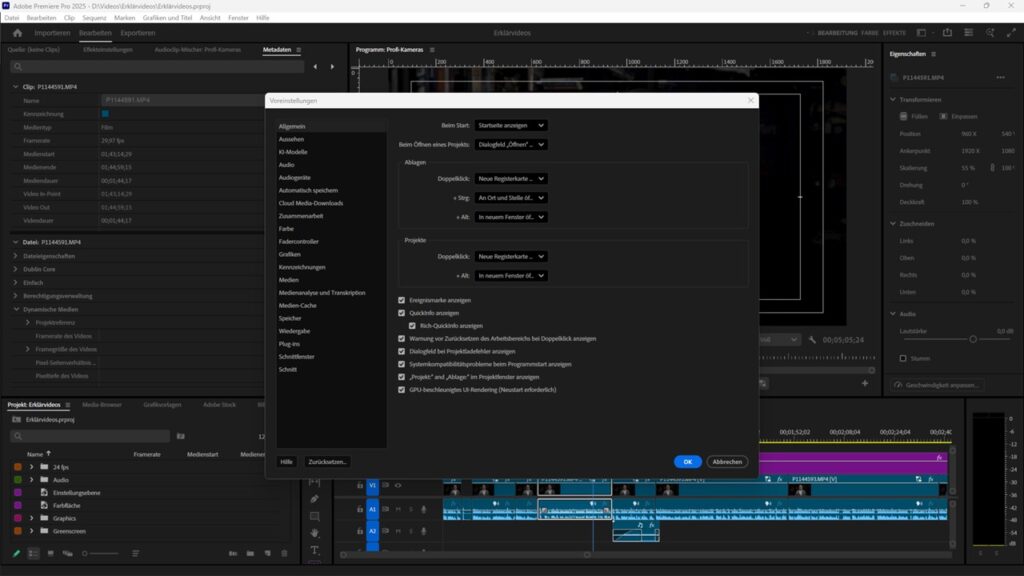Collapse the Transformieren section in Eigenschaften
The image size is (1024, 576).
(893, 99)
